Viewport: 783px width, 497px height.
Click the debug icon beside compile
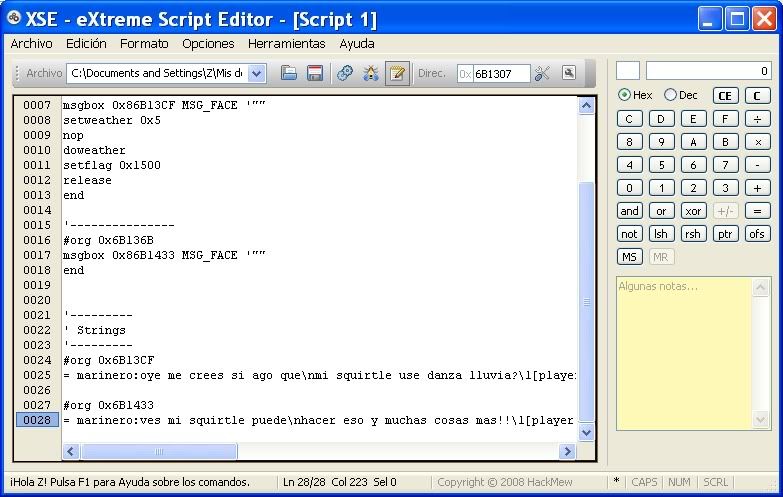(371, 73)
